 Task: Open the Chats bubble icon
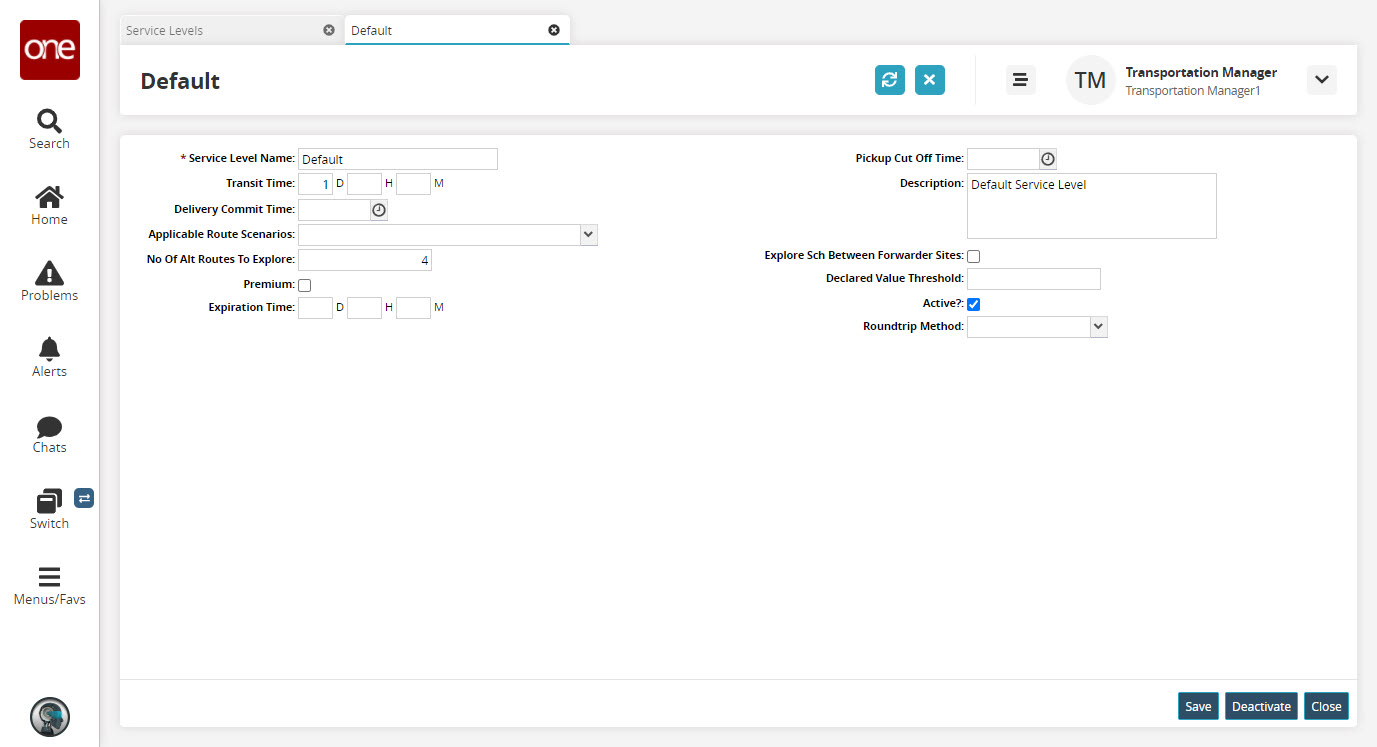coord(49,427)
